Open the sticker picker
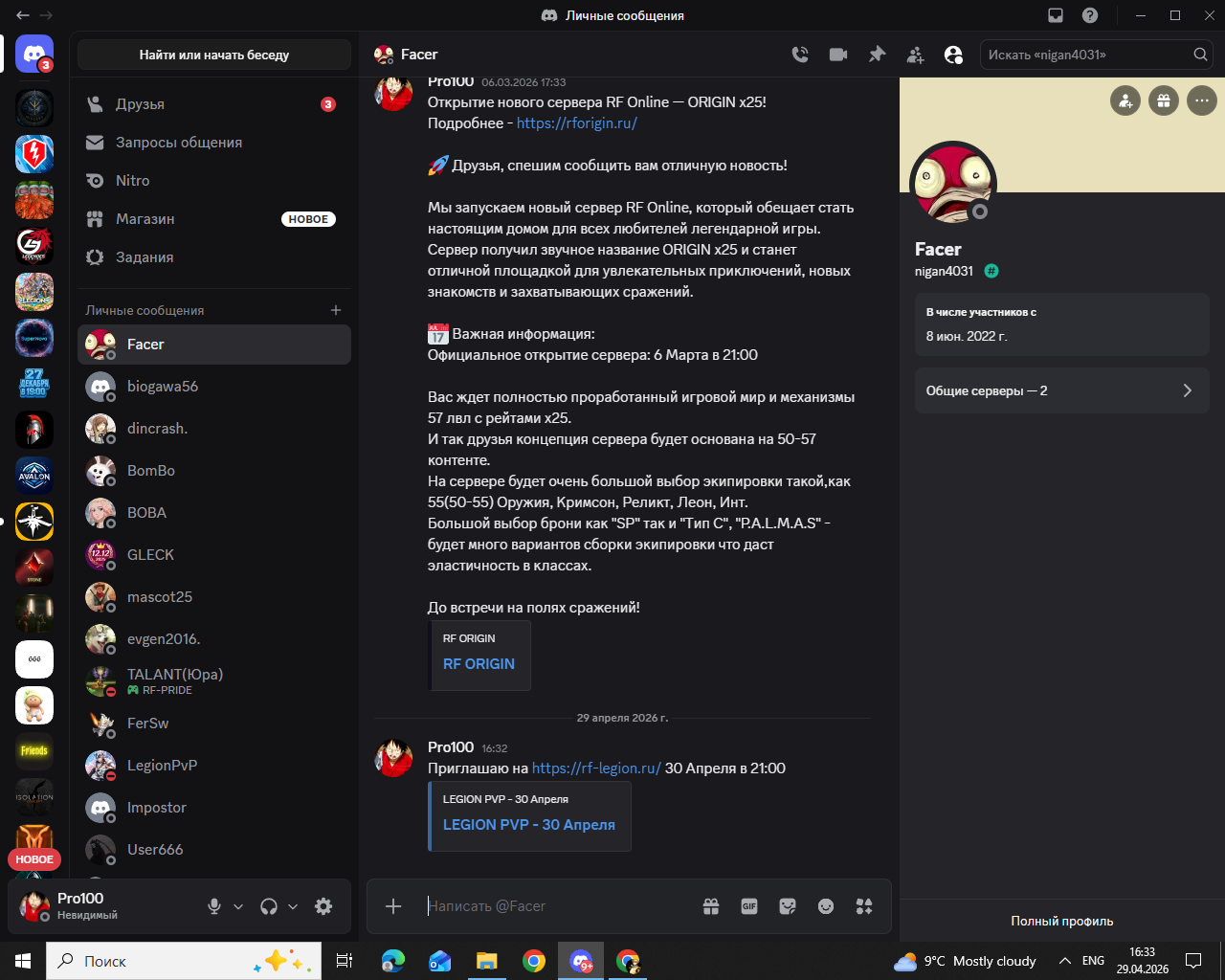Viewport: 1225px width, 980px height. (x=788, y=906)
